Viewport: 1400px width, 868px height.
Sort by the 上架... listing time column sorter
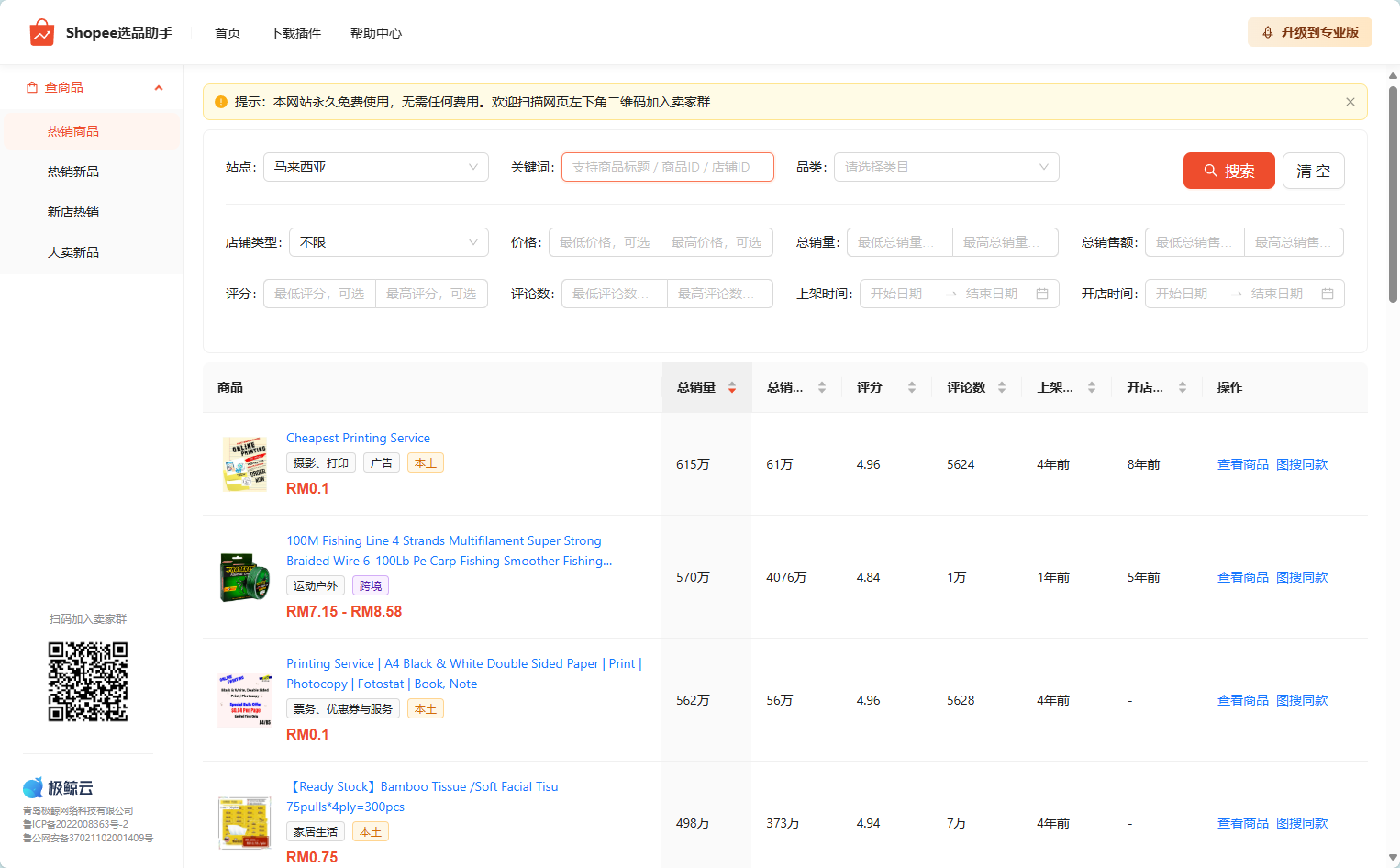(1092, 387)
